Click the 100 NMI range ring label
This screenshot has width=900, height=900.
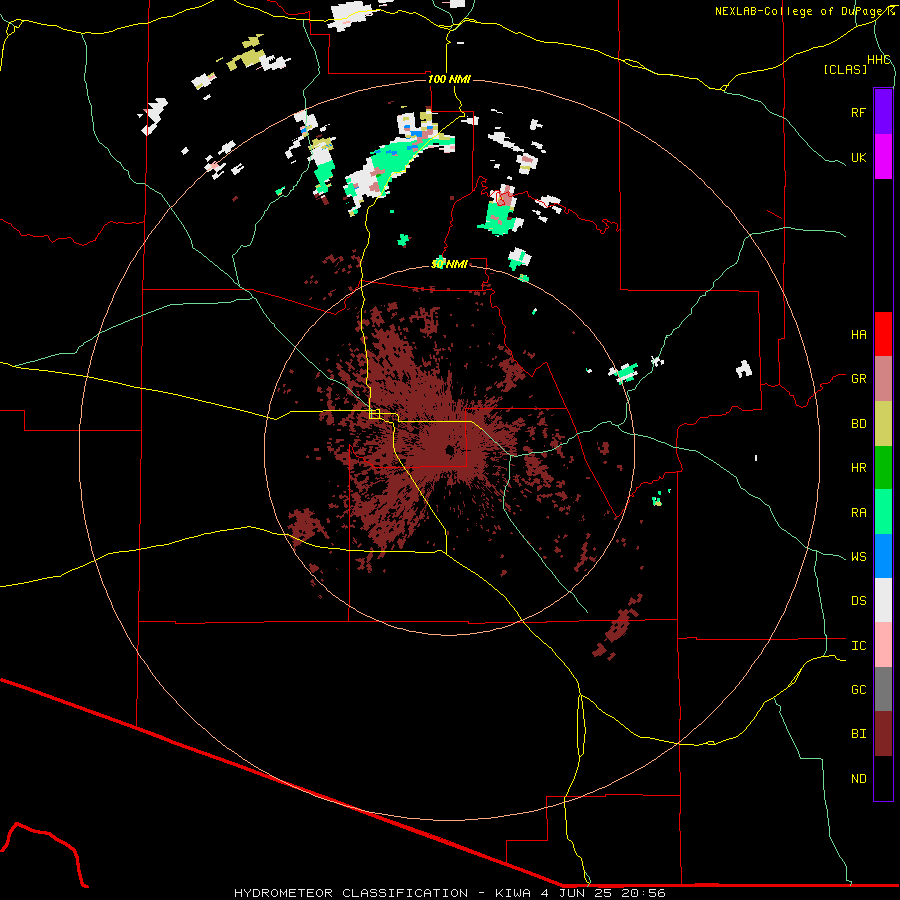(449, 79)
